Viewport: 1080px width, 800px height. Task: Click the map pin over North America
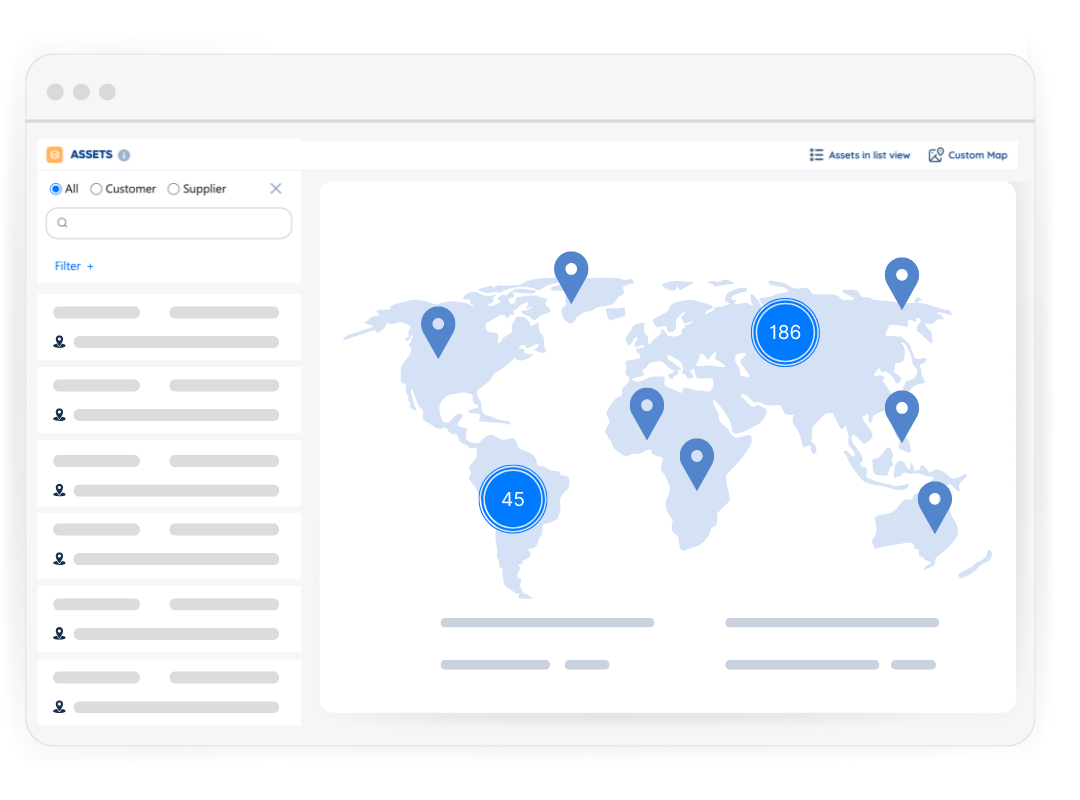(x=438, y=332)
